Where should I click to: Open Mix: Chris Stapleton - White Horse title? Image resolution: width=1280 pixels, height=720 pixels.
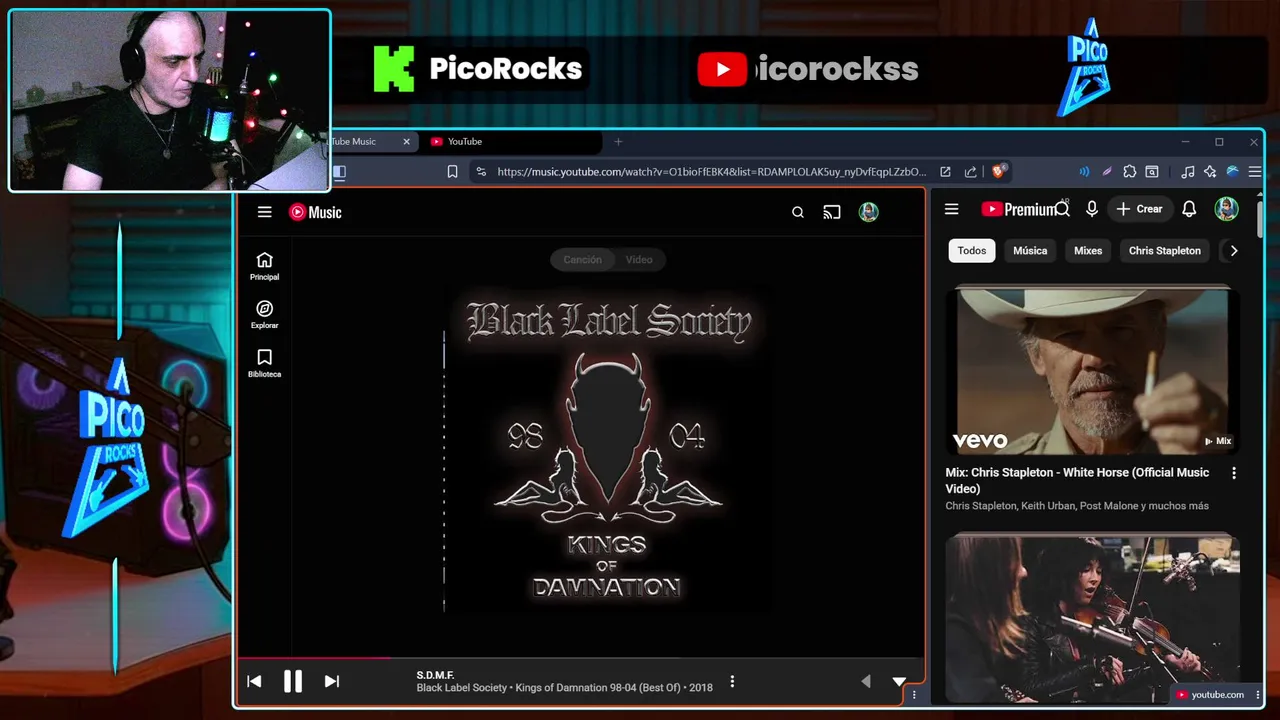[x=1077, y=480]
